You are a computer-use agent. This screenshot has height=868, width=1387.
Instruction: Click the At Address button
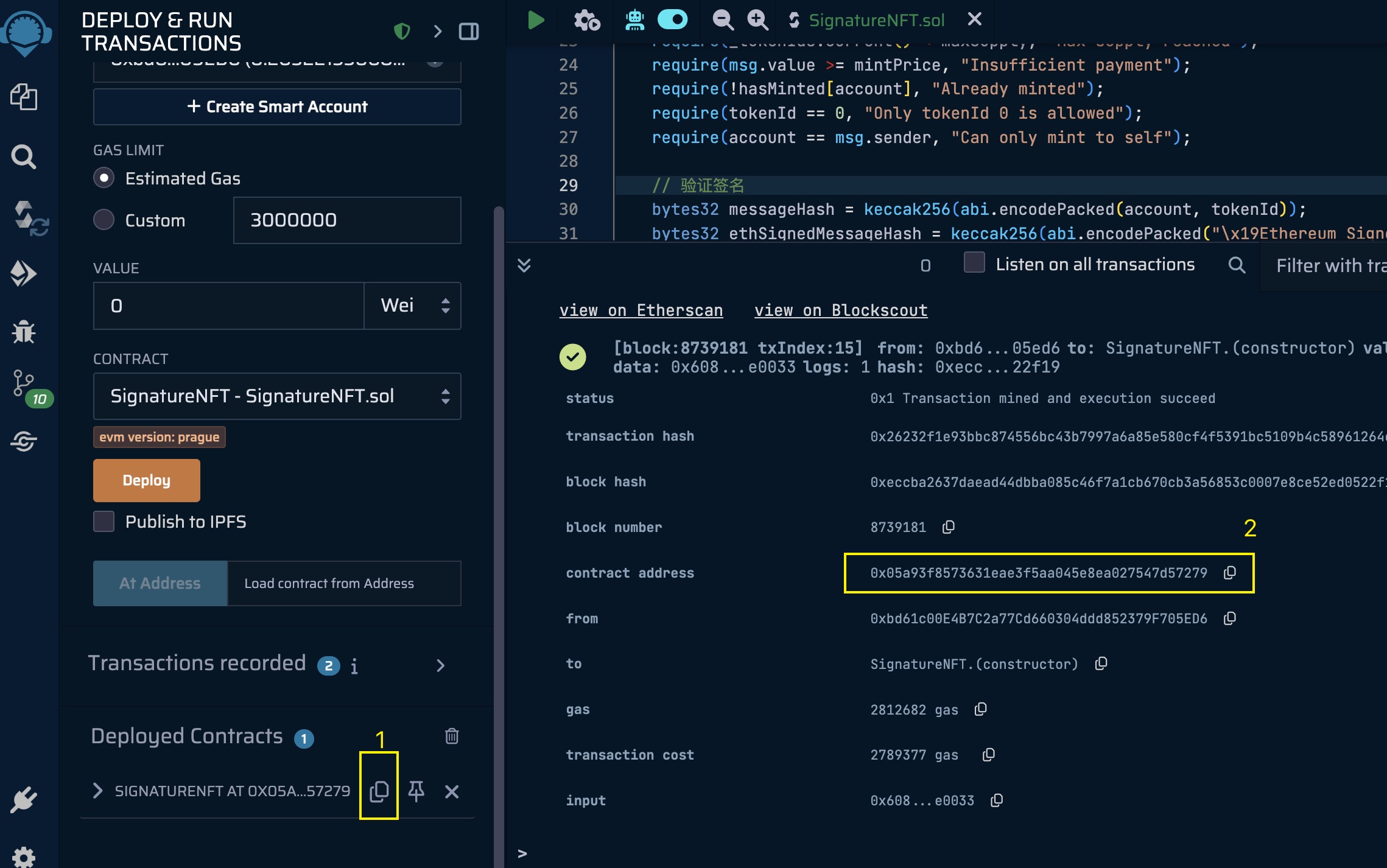(x=160, y=583)
